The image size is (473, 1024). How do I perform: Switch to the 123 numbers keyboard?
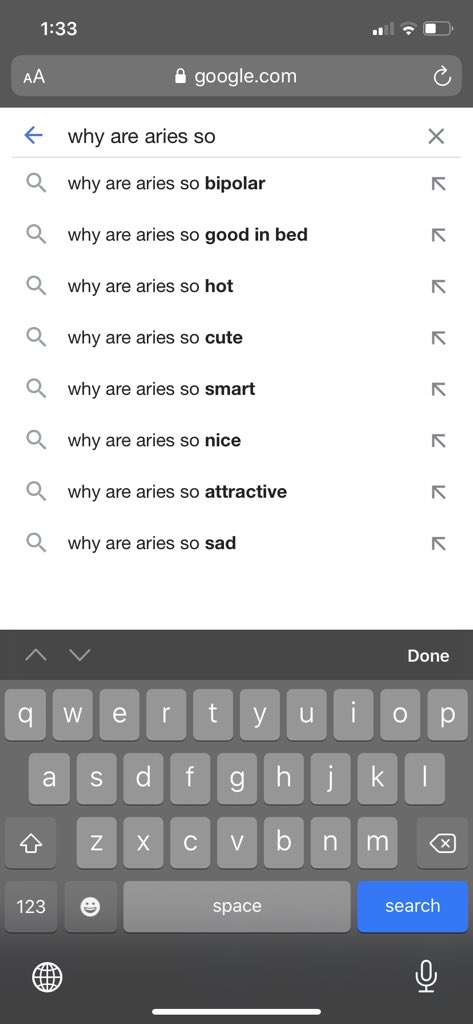[31, 906]
